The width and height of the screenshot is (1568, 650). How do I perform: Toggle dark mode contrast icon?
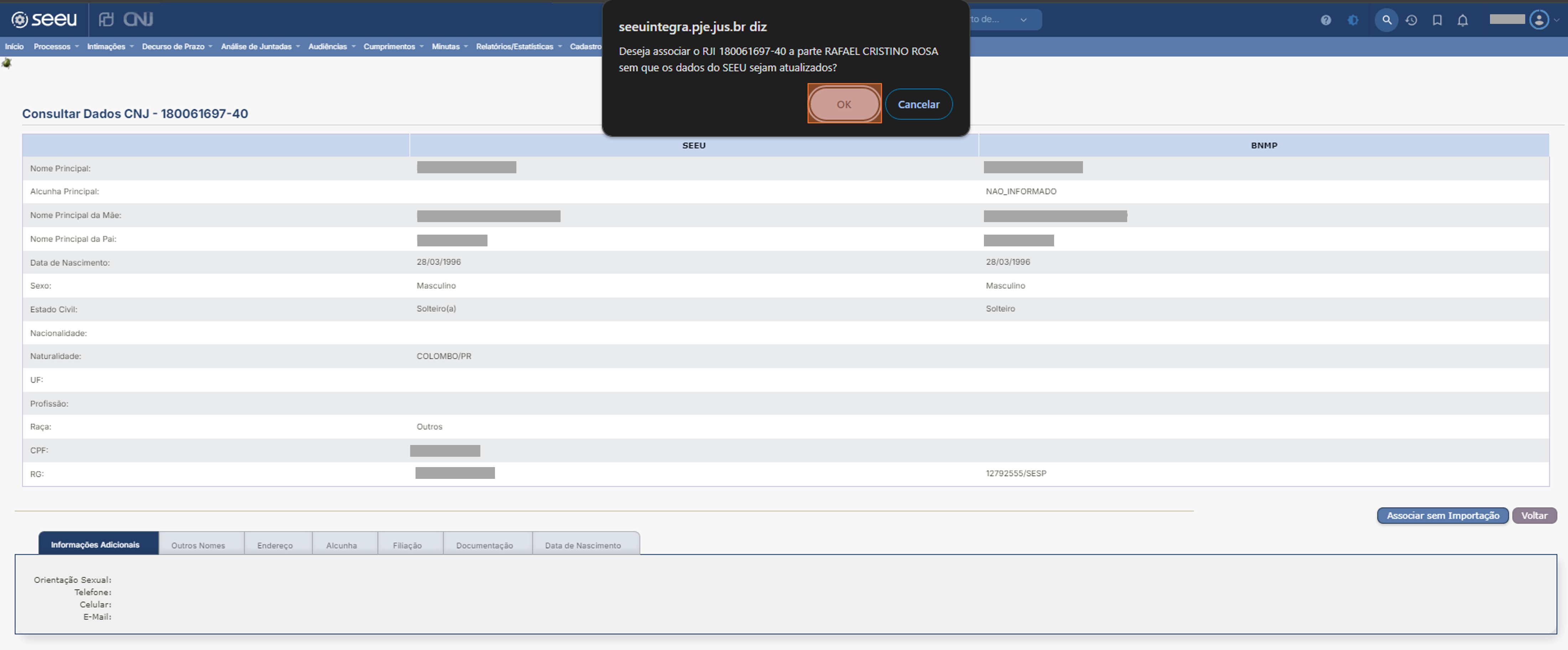[x=1352, y=20]
